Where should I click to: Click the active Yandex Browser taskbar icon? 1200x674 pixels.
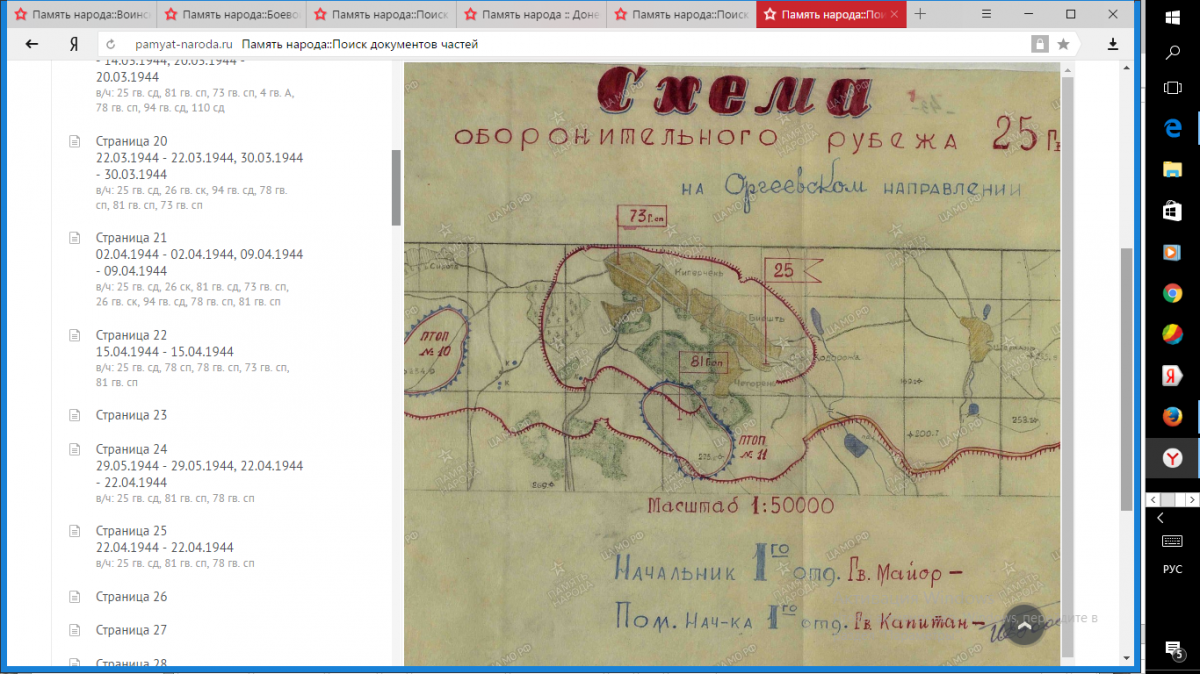tap(1172, 458)
